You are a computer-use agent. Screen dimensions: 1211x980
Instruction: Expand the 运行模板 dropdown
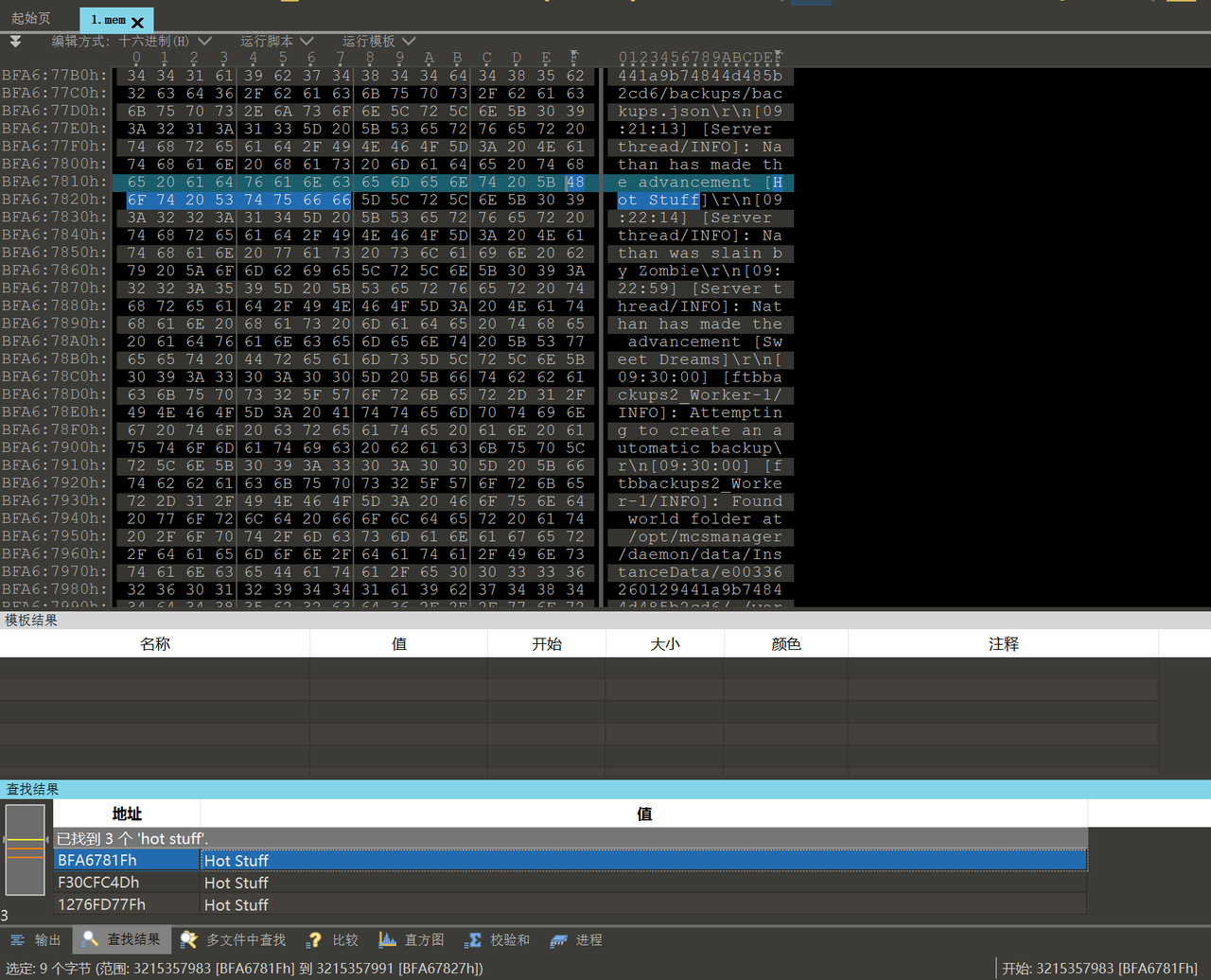(x=378, y=42)
